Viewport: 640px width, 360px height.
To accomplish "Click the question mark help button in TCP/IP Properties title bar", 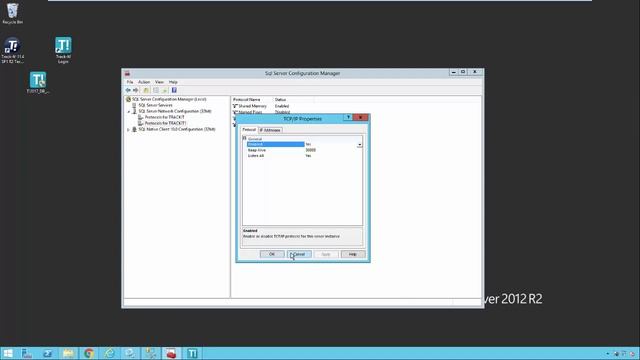I will [x=348, y=118].
